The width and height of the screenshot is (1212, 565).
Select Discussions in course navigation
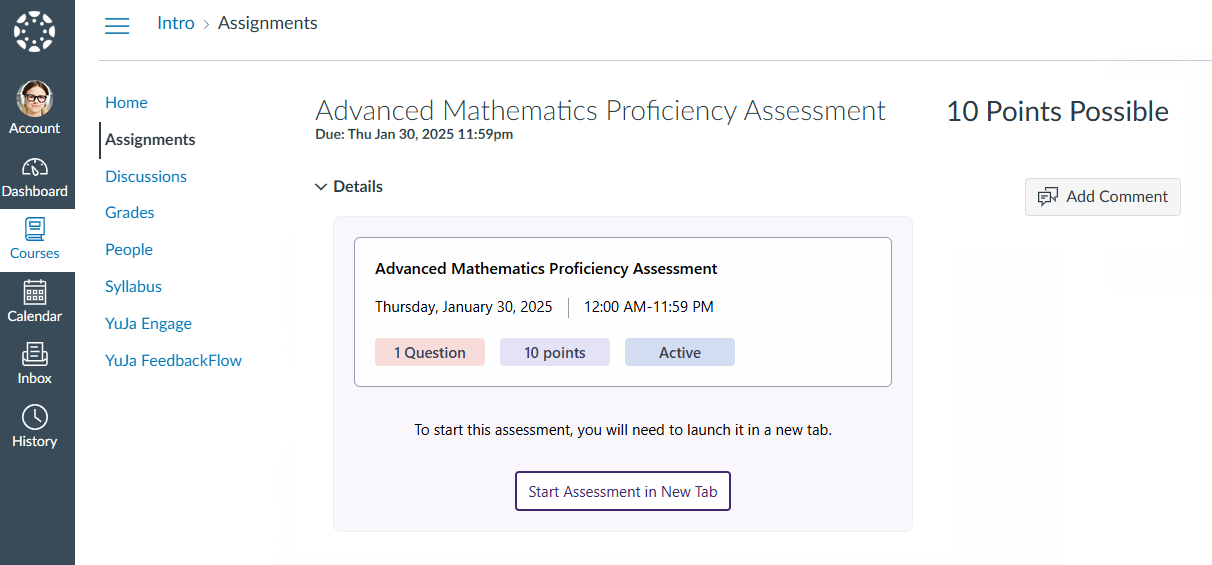[146, 176]
